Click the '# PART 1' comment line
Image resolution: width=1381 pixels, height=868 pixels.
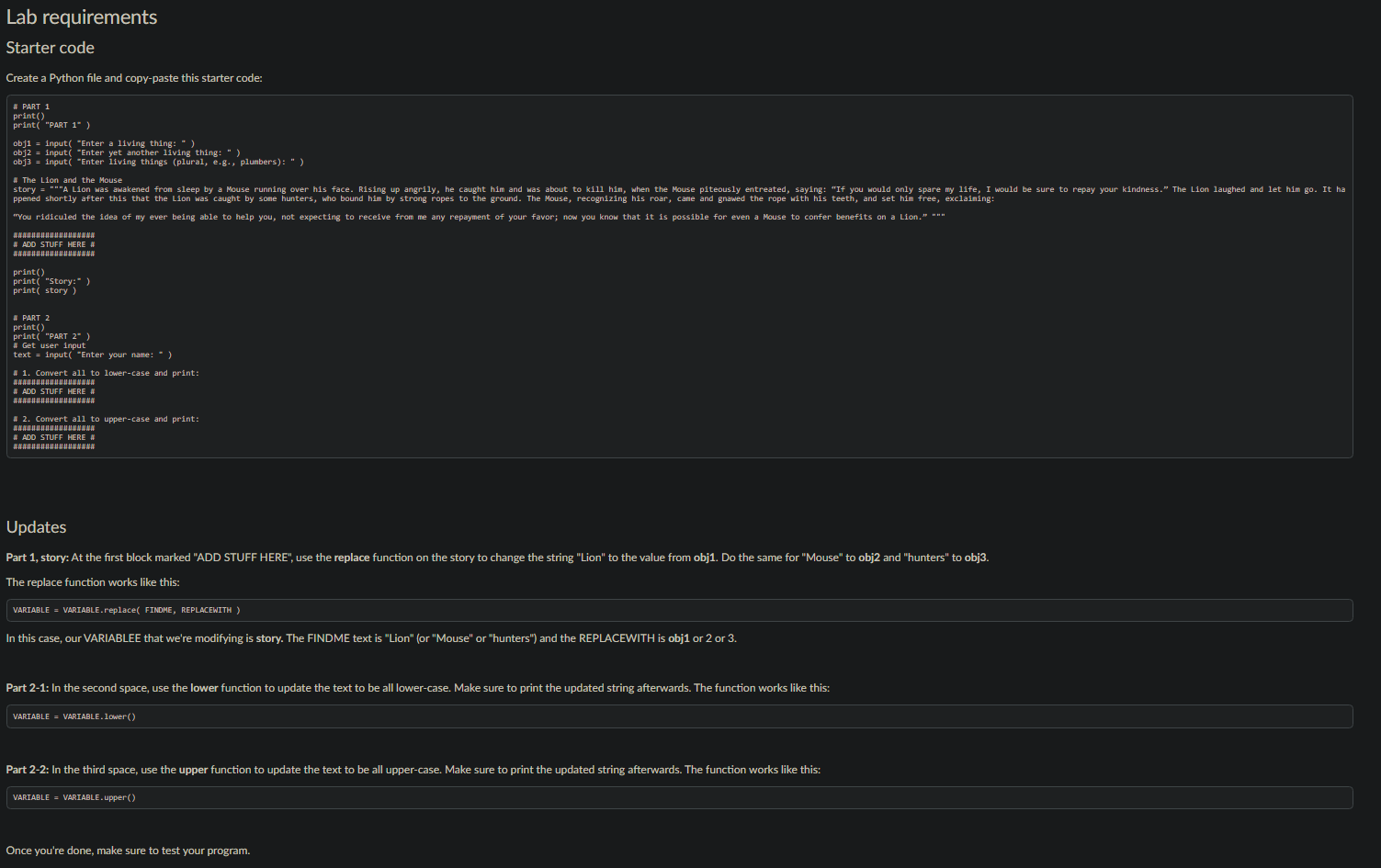(x=31, y=107)
